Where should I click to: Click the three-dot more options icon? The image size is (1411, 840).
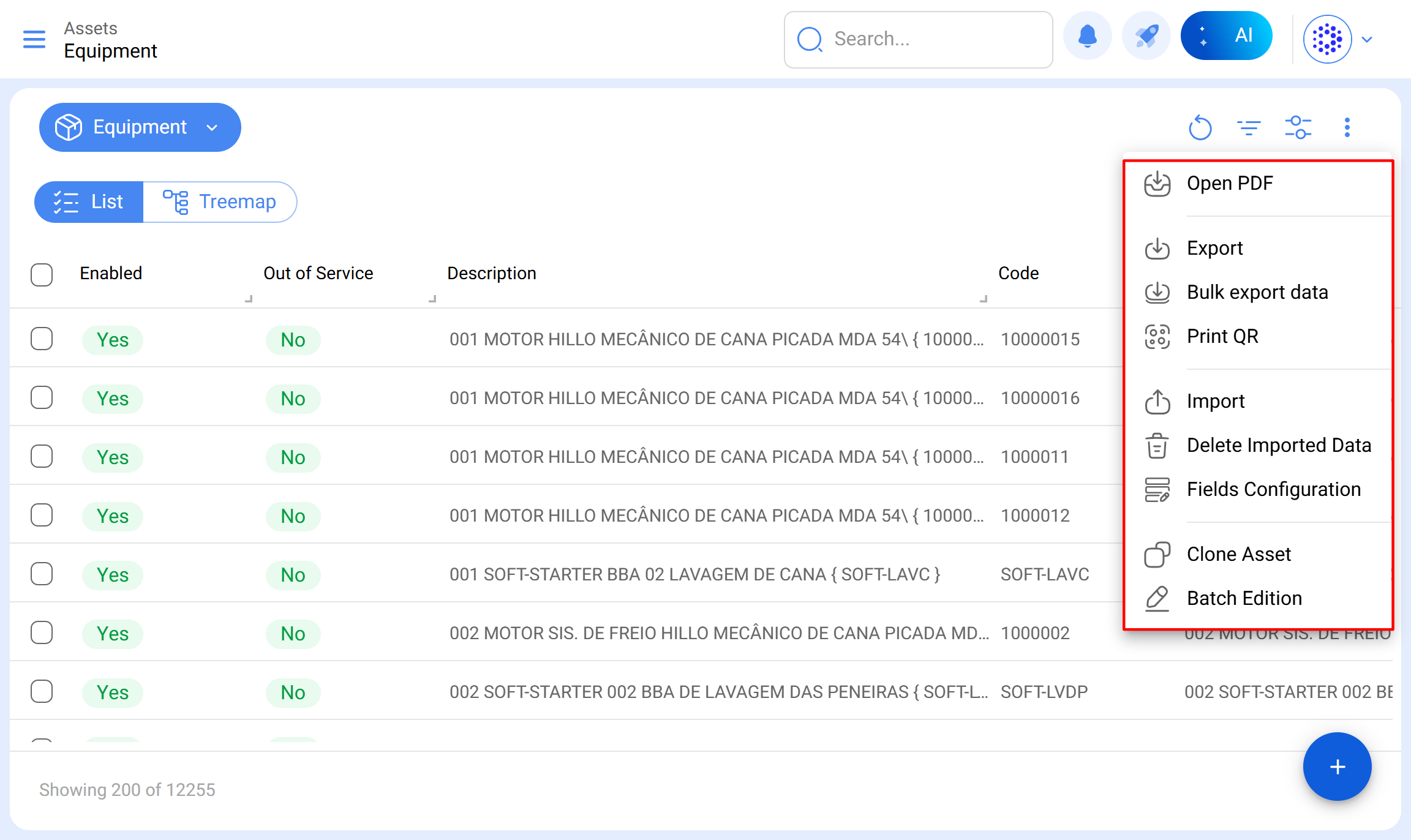pos(1347,127)
